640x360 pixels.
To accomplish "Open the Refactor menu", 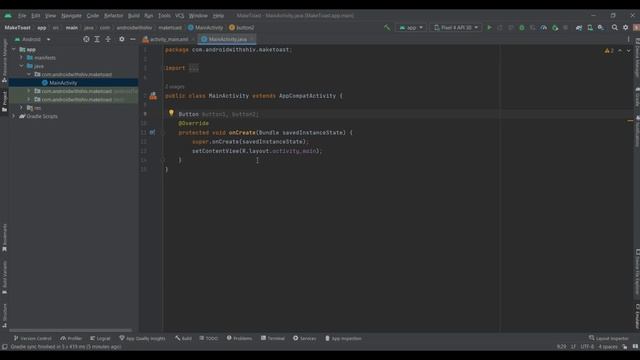I will coord(113,16).
